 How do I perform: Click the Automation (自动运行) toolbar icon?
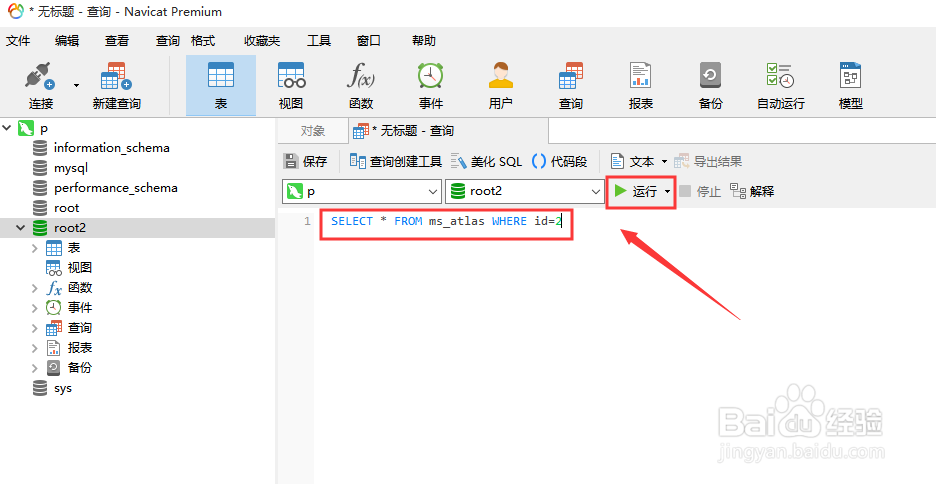point(781,86)
